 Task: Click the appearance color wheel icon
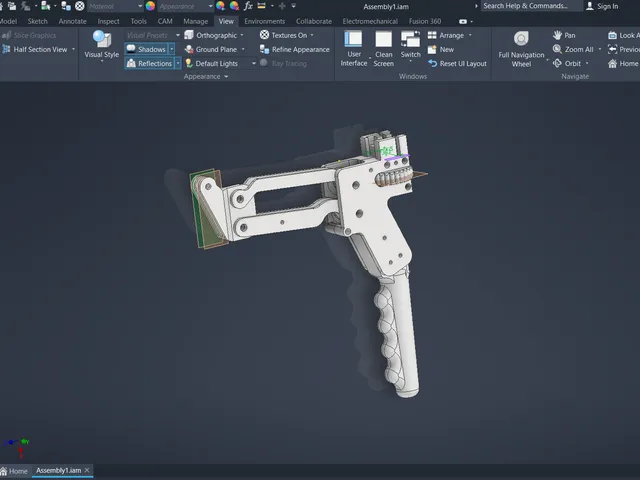[x=150, y=6]
